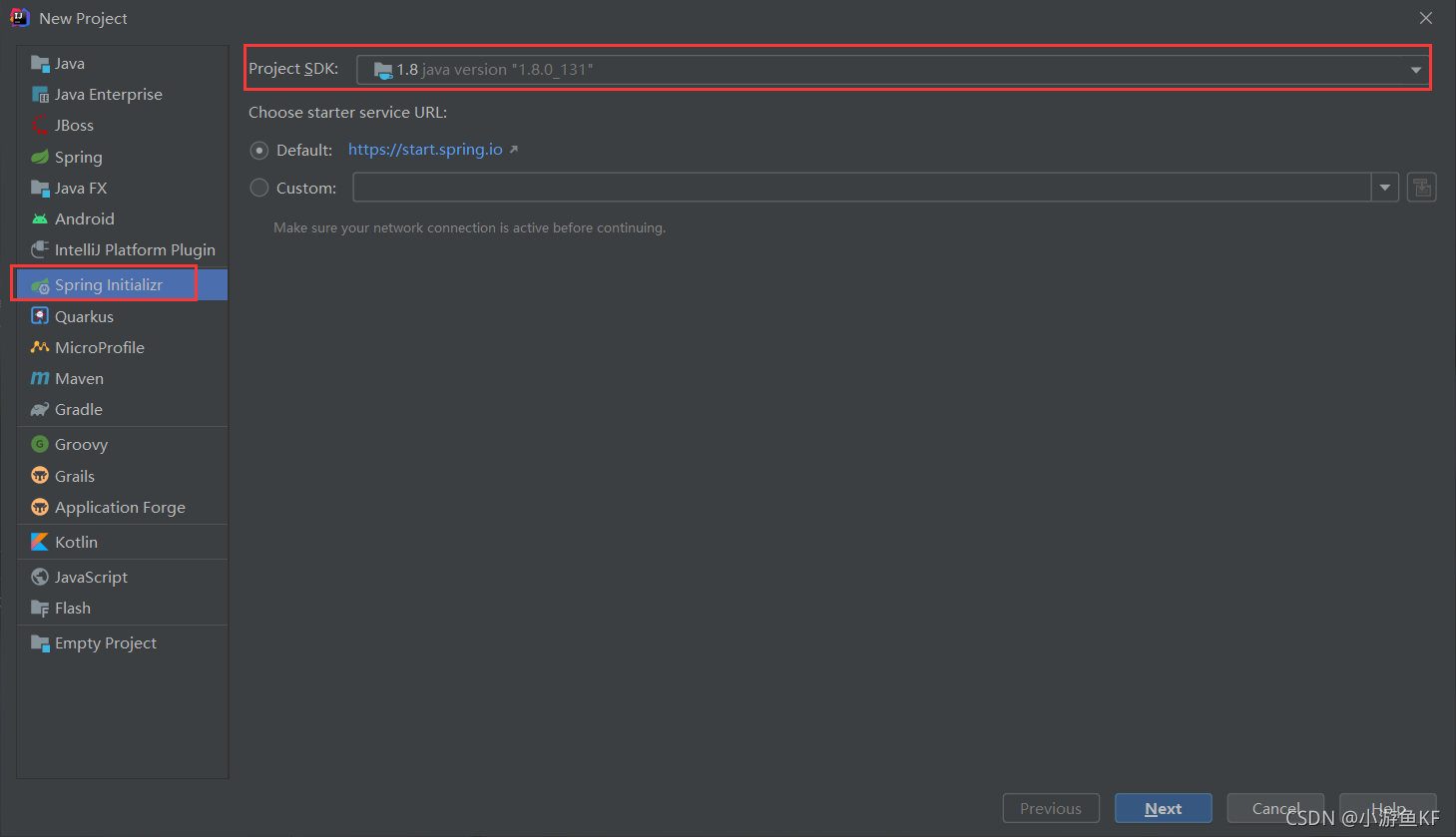Click the SDK folder icon in Project SDK box
The width and height of the screenshot is (1456, 837).
383,70
